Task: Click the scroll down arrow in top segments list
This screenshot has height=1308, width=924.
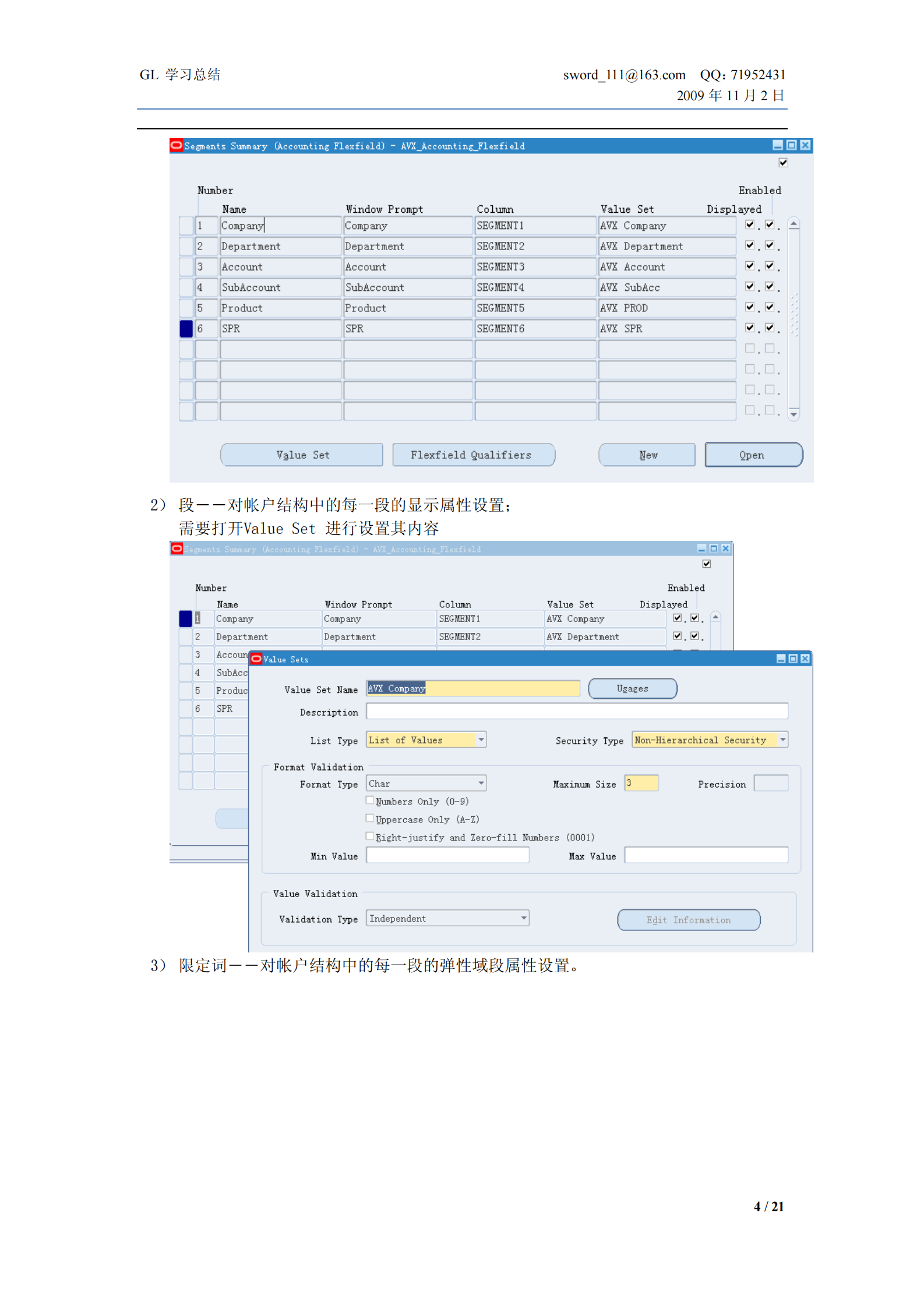Action: tap(793, 414)
